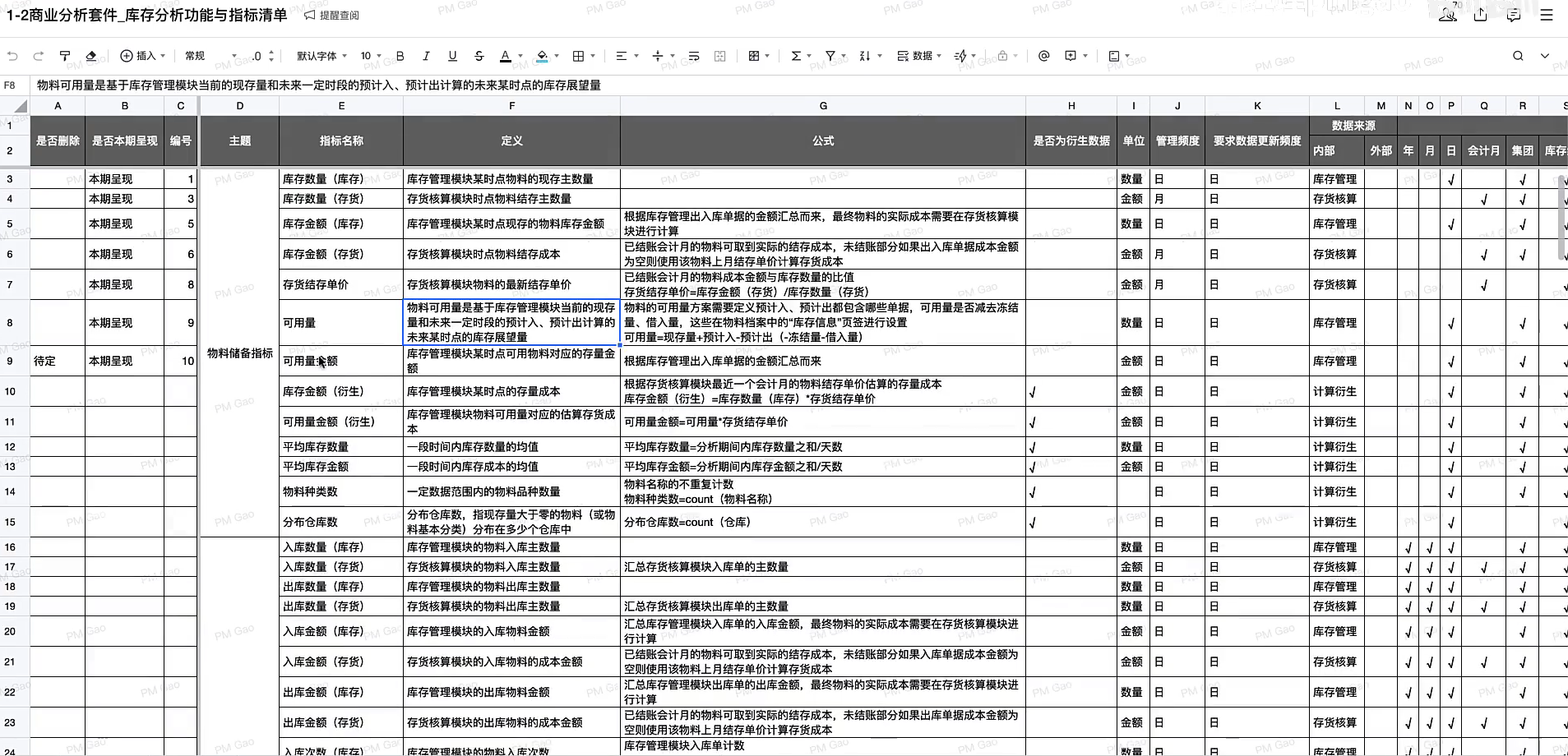Open the font color dropdown arrow
1568x756 pixels.
click(x=520, y=57)
